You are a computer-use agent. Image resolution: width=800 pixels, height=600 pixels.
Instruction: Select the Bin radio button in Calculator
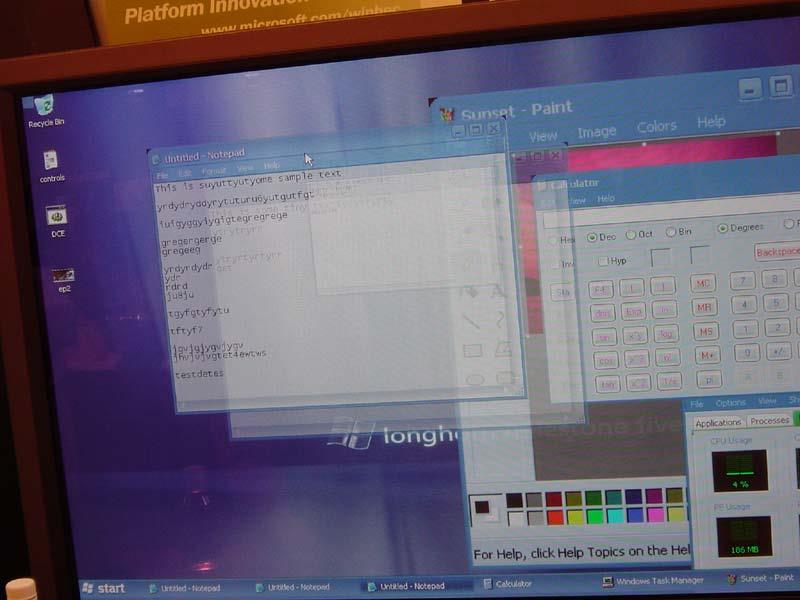coord(679,232)
